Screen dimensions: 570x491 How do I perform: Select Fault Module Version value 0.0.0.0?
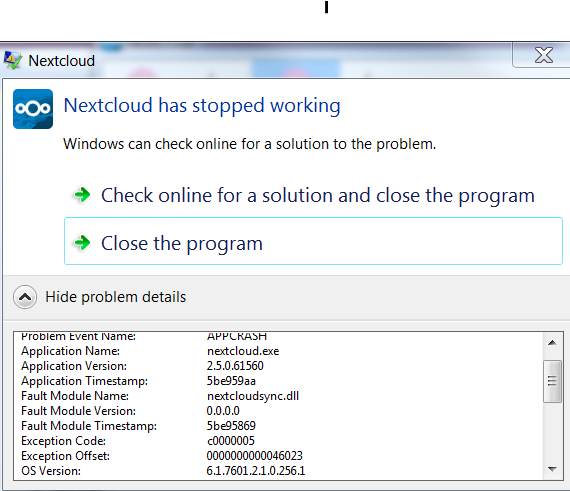[x=223, y=411]
